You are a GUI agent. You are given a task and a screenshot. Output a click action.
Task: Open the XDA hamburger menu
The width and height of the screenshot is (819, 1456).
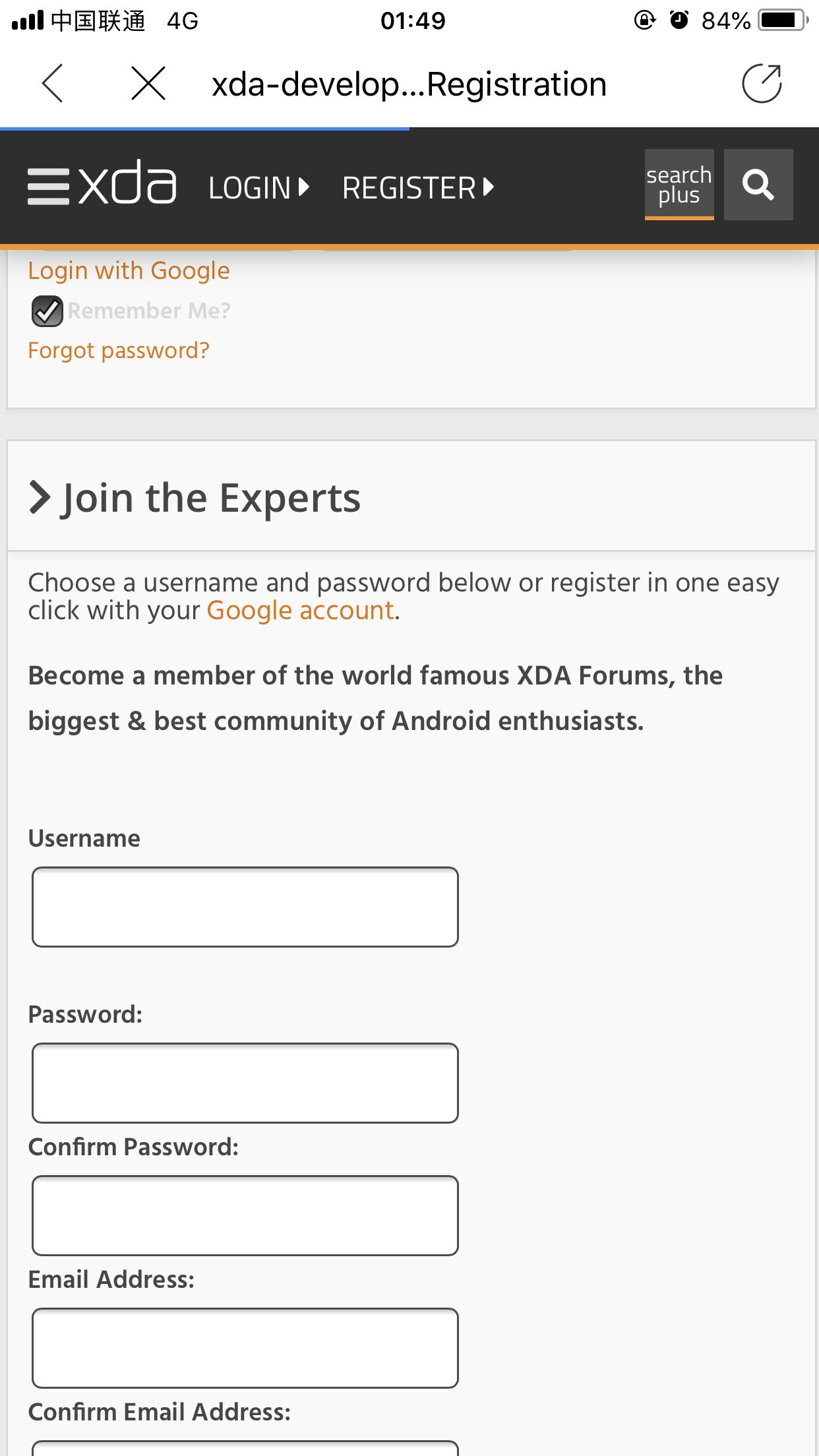[48, 187]
